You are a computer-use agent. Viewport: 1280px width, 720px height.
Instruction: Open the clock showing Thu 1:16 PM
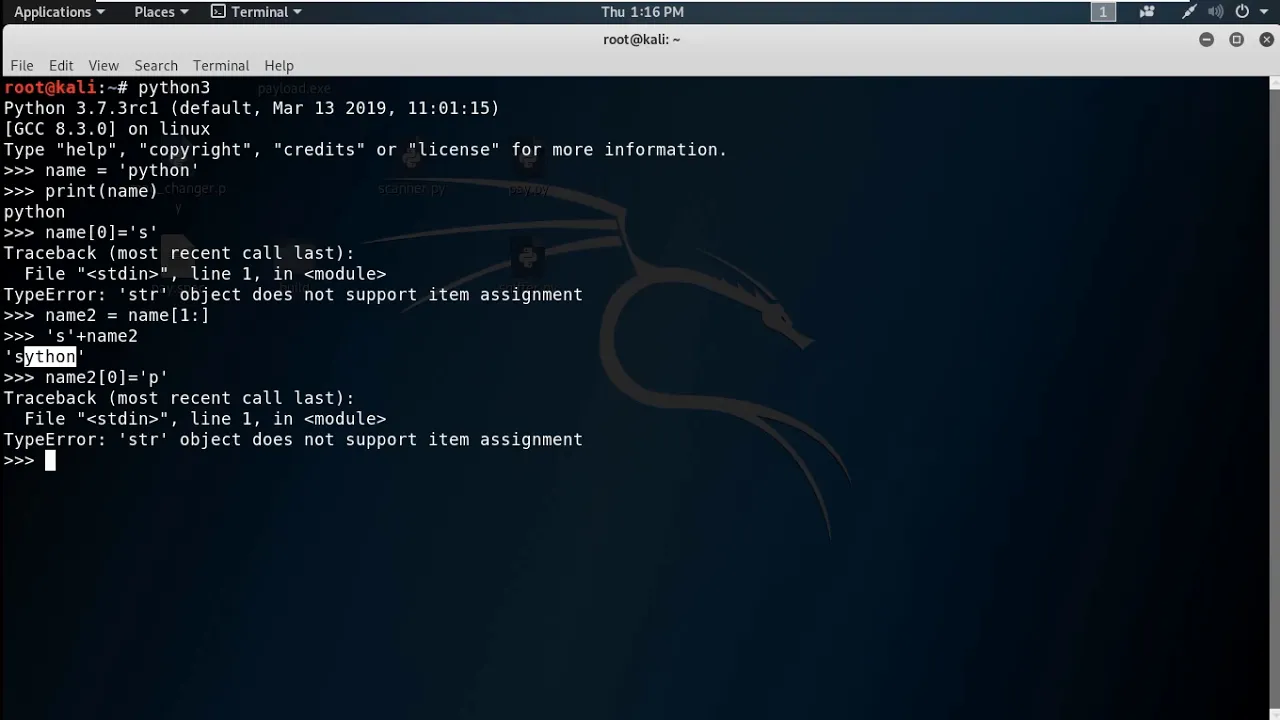(x=642, y=12)
